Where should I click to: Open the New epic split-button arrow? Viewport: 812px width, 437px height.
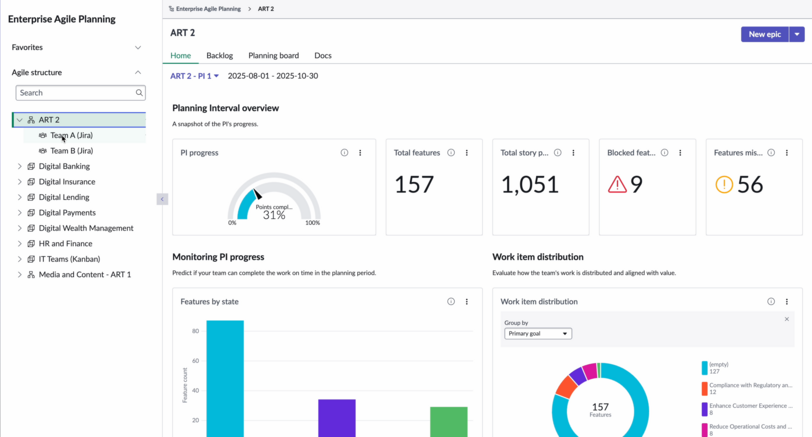(796, 34)
